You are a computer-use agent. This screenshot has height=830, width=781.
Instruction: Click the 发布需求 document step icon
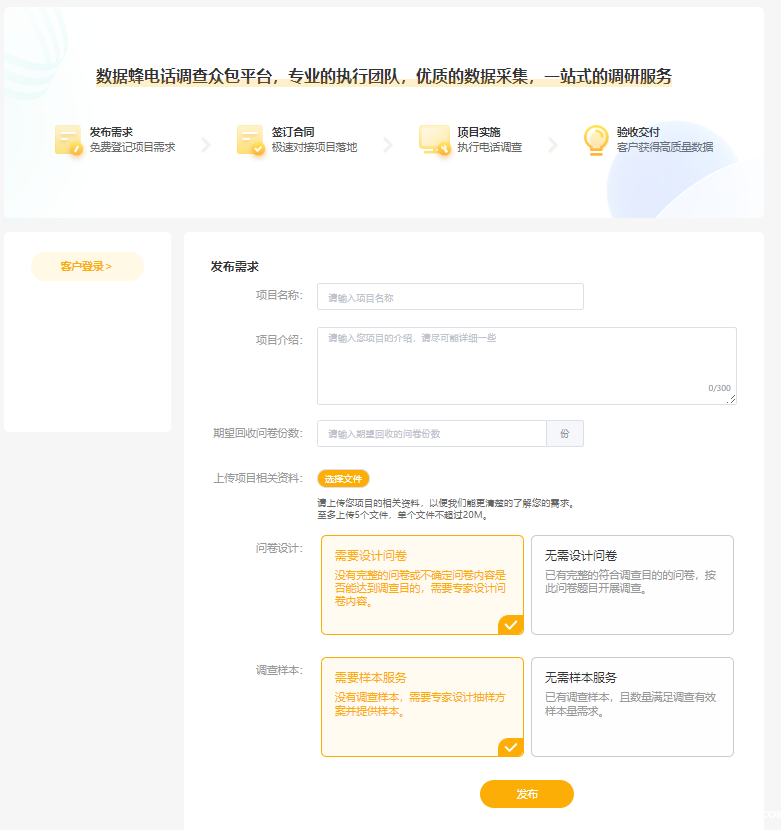pos(68,140)
